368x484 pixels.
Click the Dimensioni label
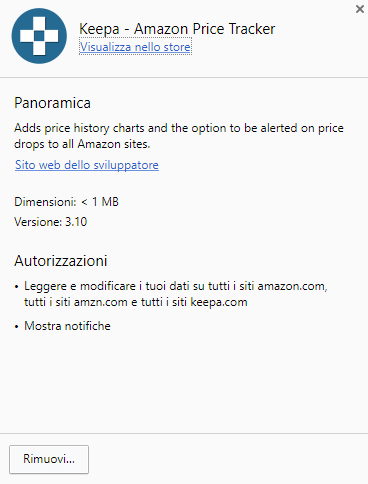point(45,202)
